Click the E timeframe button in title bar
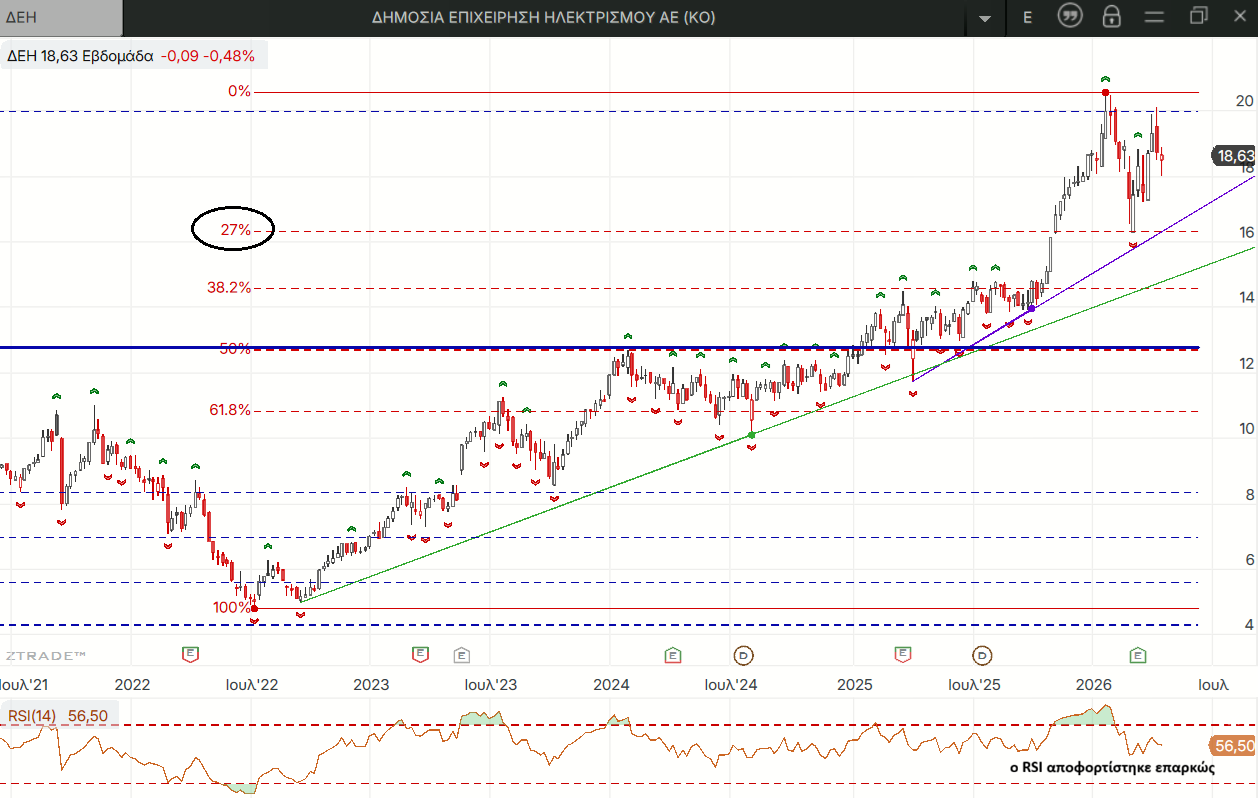The height and width of the screenshot is (798, 1258). click(1027, 17)
